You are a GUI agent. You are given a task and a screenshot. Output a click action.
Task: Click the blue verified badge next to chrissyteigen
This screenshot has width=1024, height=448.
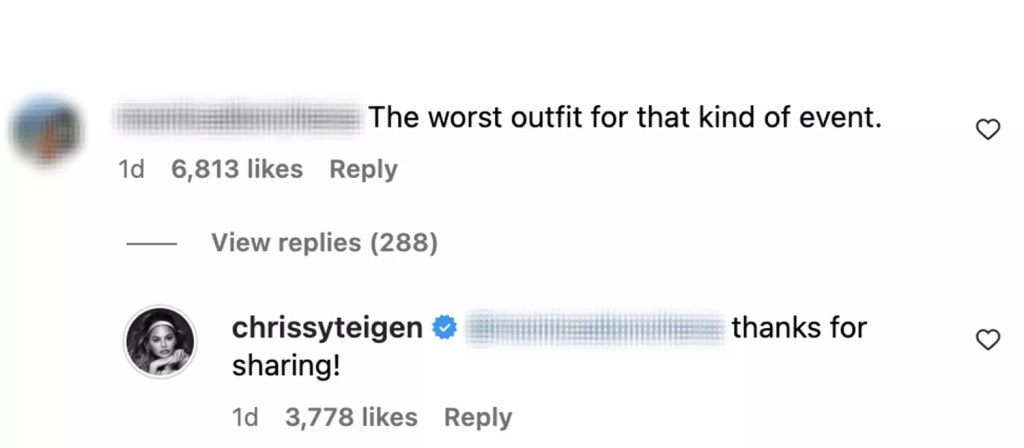point(444,328)
